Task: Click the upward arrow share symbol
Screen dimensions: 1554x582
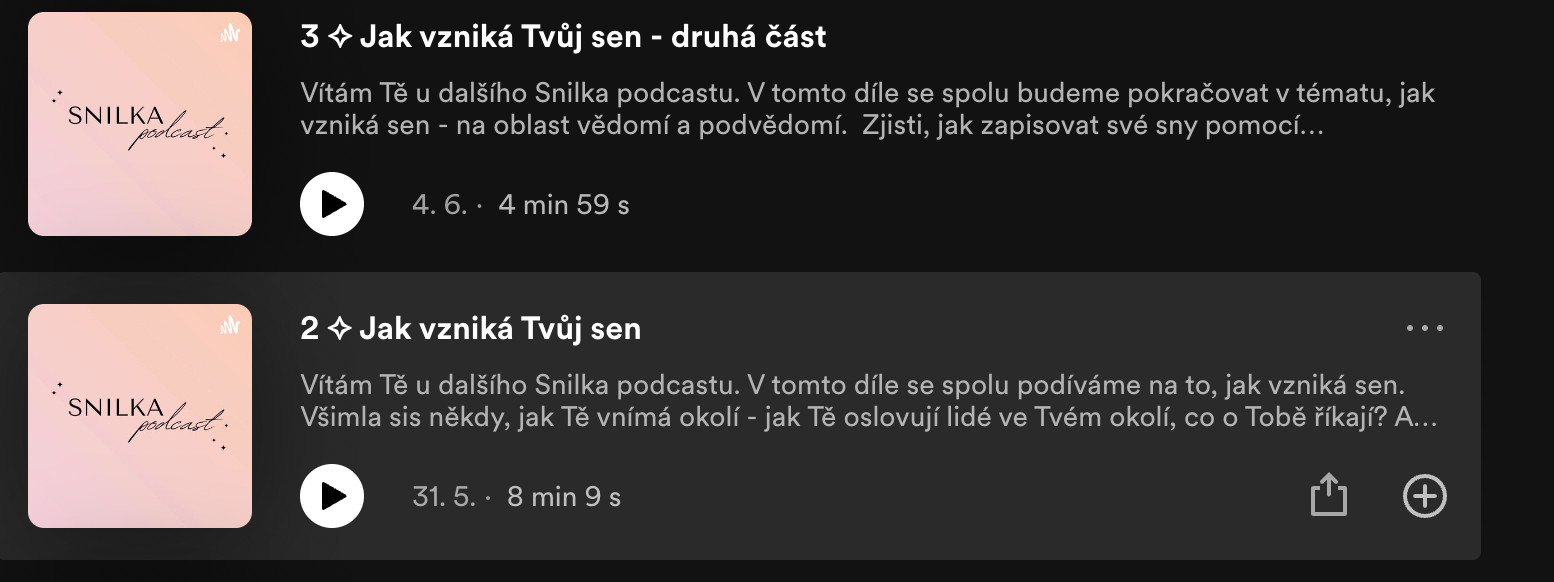Action: 1329,495
